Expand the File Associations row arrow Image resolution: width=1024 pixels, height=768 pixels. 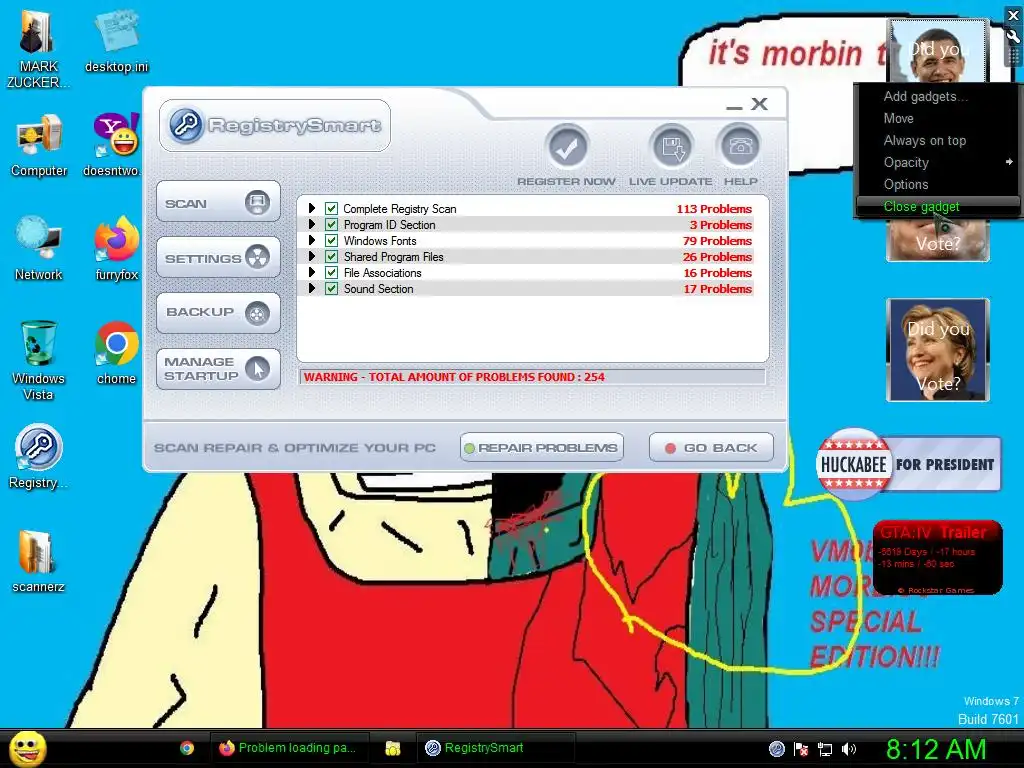pos(312,272)
